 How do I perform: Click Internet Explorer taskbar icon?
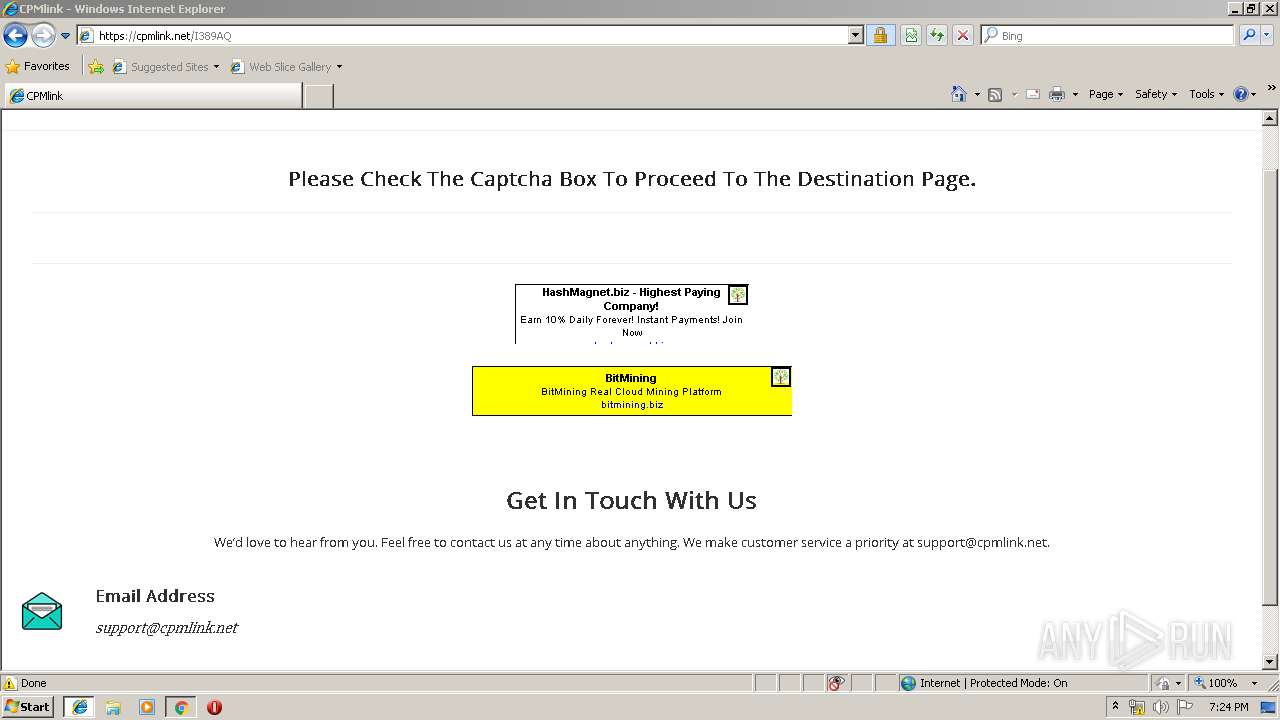[79, 707]
